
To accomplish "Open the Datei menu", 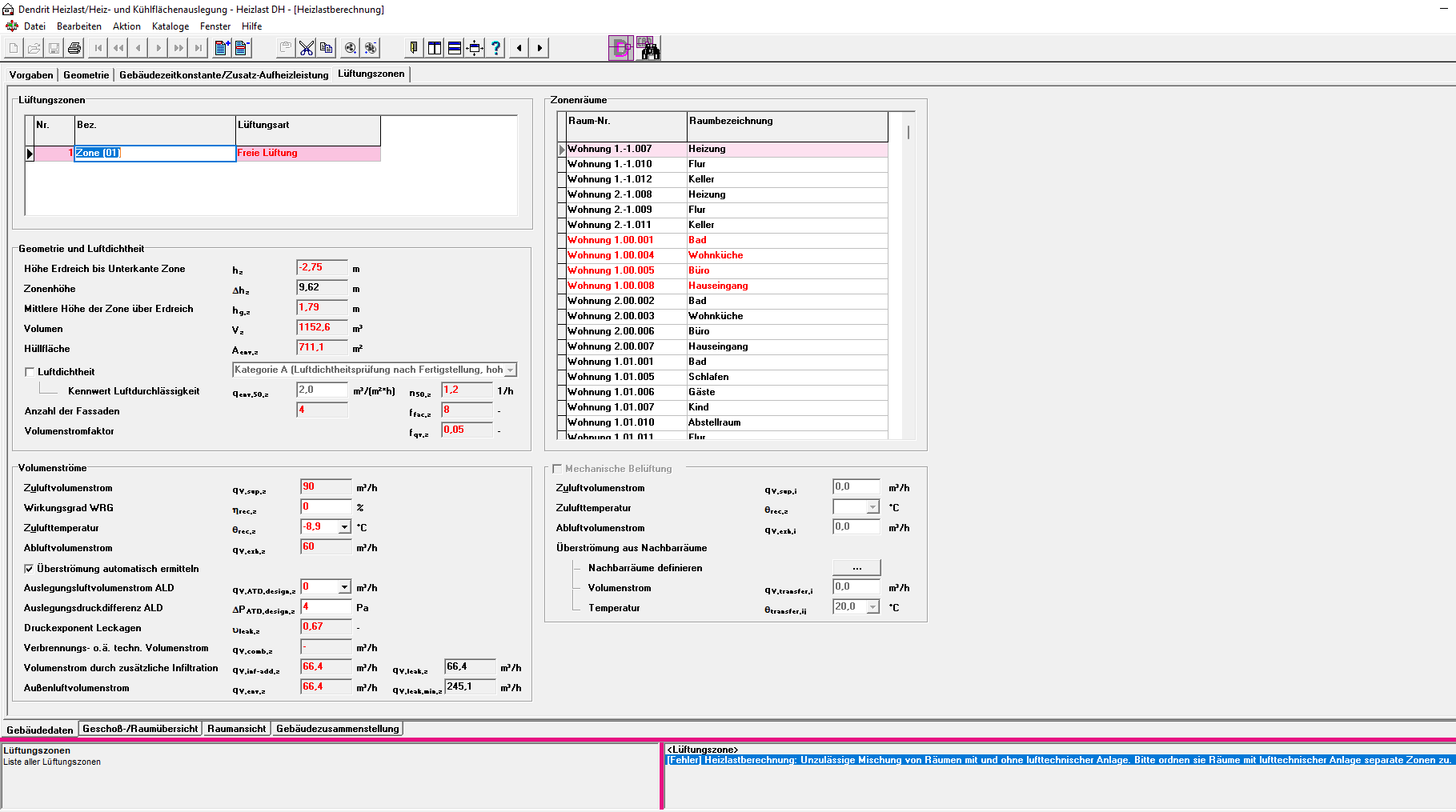I will pos(34,26).
